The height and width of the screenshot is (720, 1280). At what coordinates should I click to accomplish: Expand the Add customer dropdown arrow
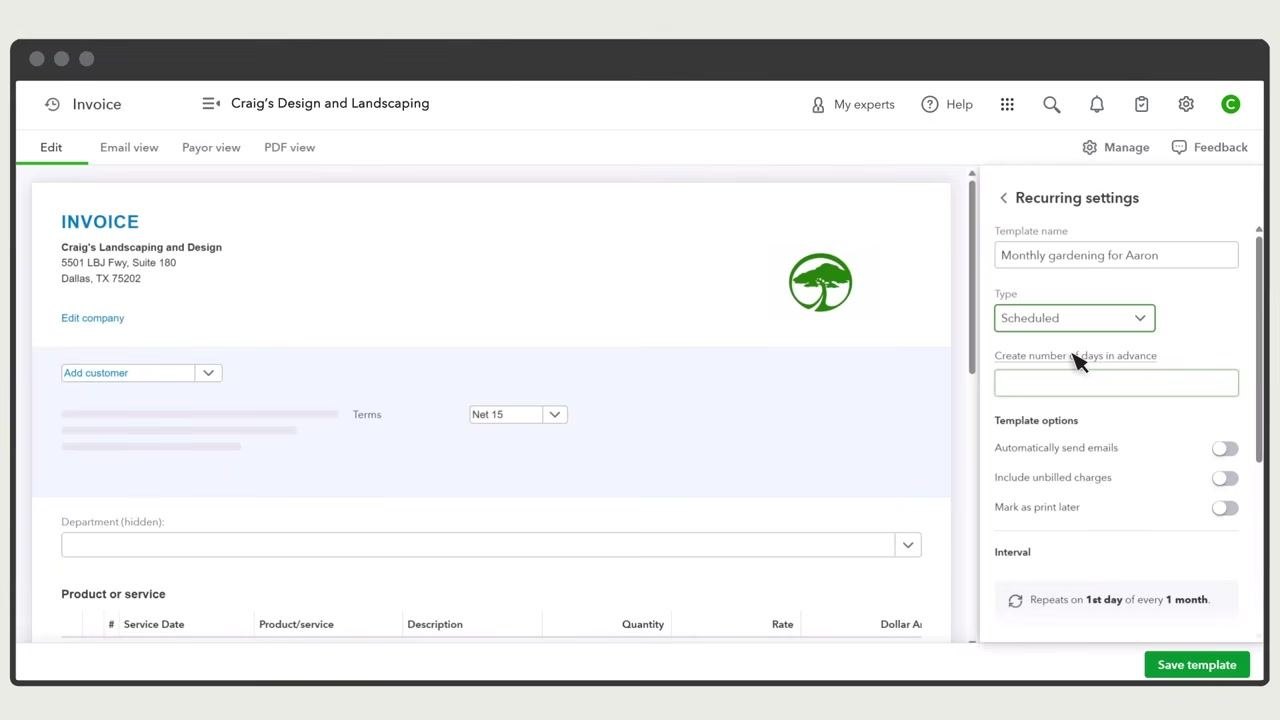[x=208, y=373]
